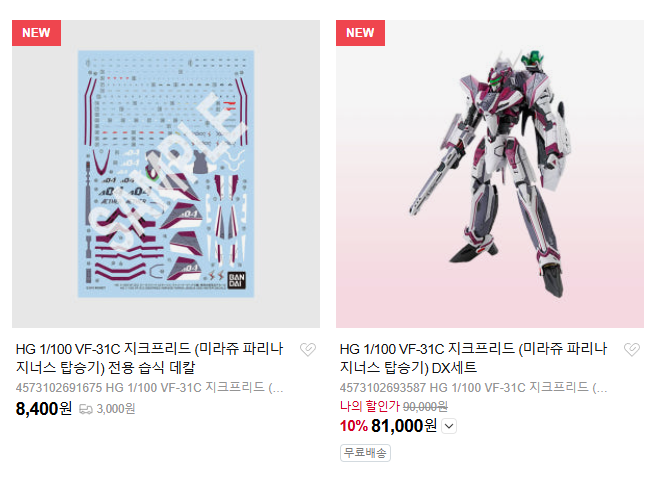Click the red 10% discount rate
656x490 pixels.
354,426
